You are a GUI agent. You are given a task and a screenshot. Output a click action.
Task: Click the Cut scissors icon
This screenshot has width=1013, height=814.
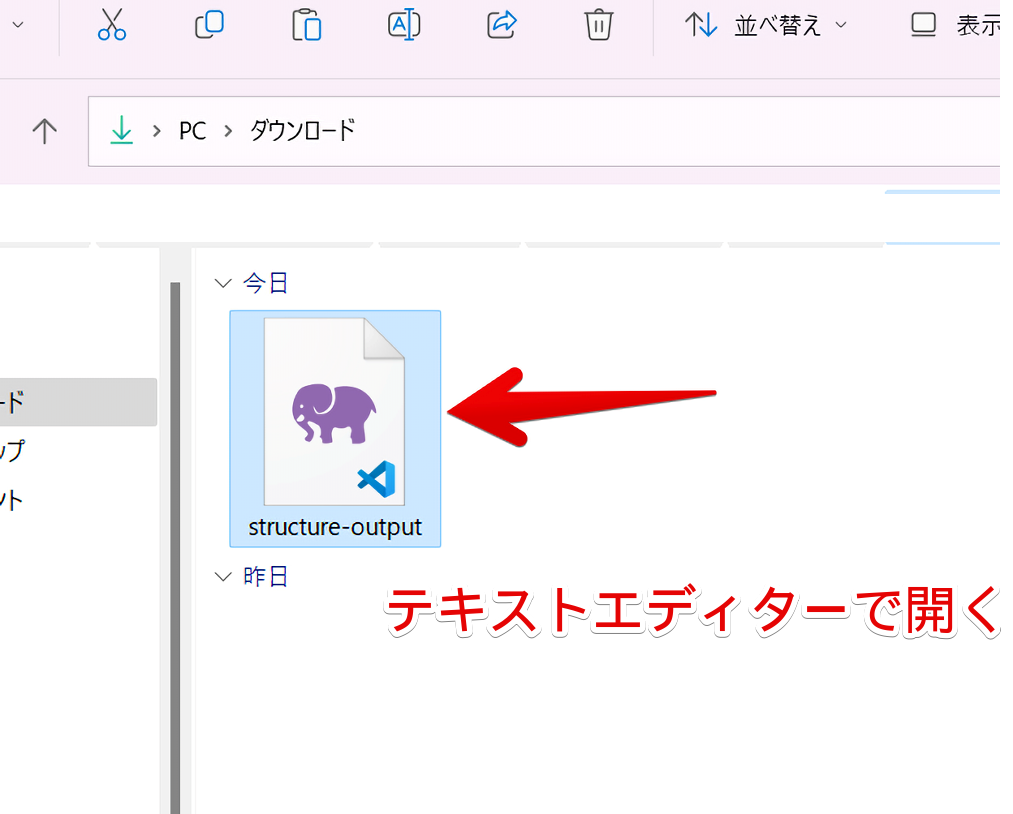coord(112,25)
